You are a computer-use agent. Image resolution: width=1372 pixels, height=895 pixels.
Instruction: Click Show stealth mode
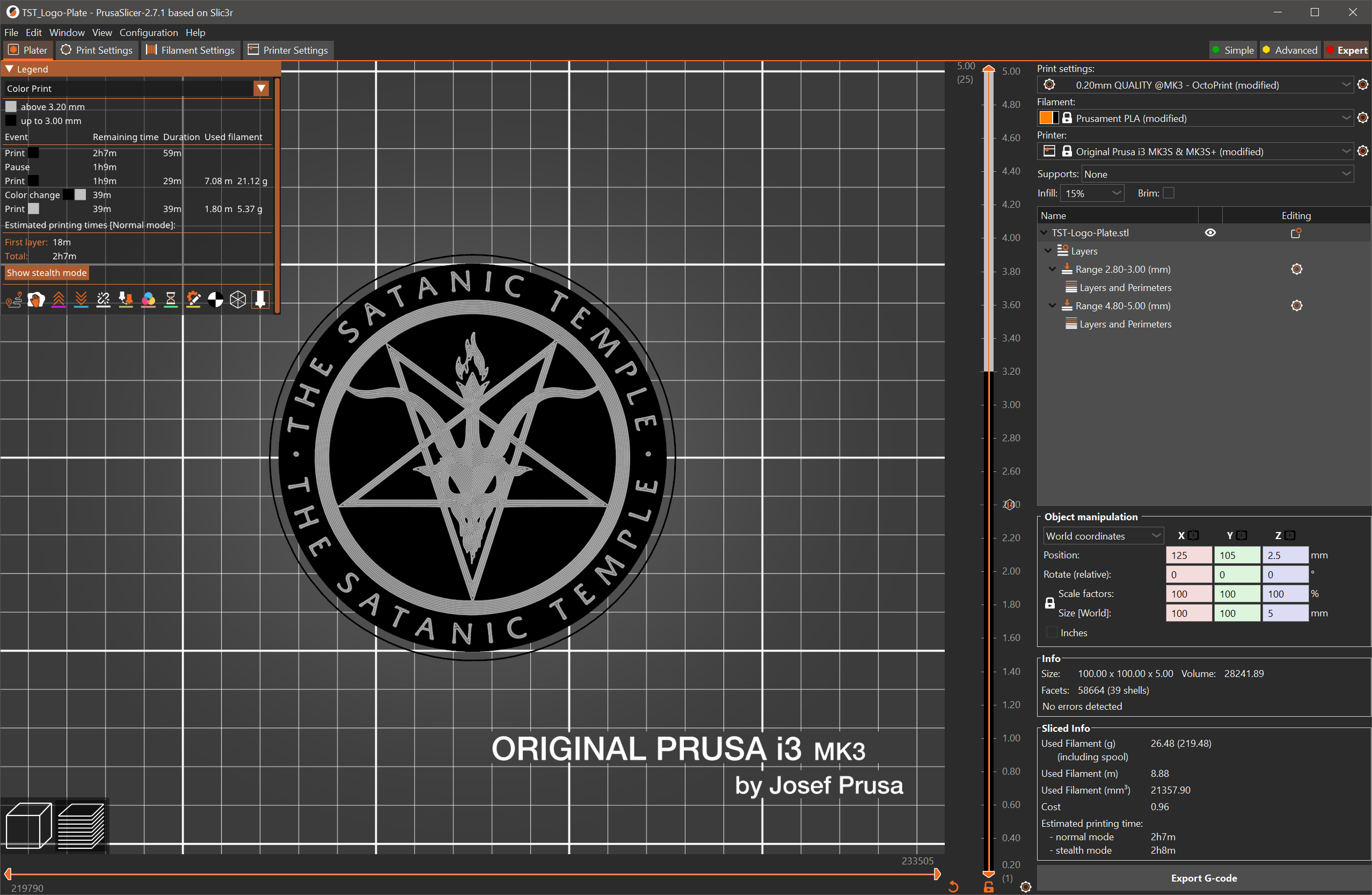pyautogui.click(x=46, y=272)
